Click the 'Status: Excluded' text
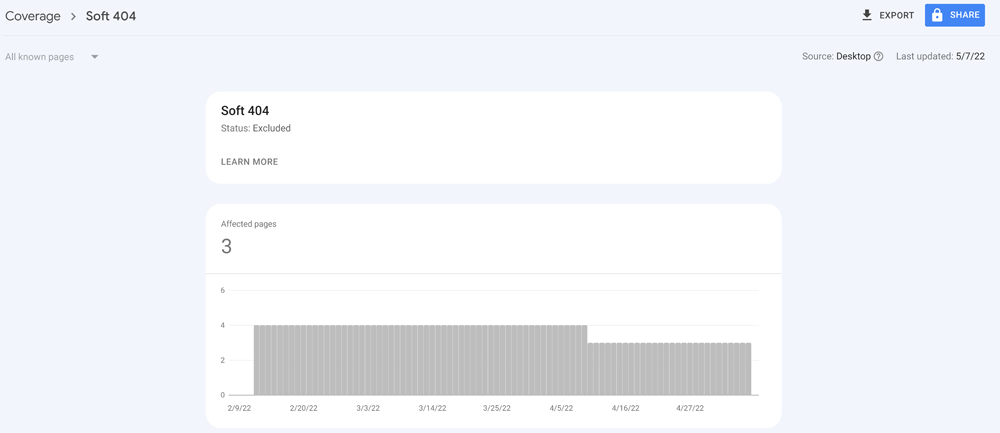This screenshot has height=433, width=1000. coord(256,129)
